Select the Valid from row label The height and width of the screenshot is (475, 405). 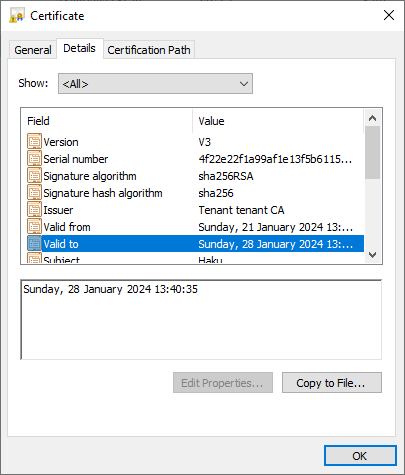pos(67,227)
